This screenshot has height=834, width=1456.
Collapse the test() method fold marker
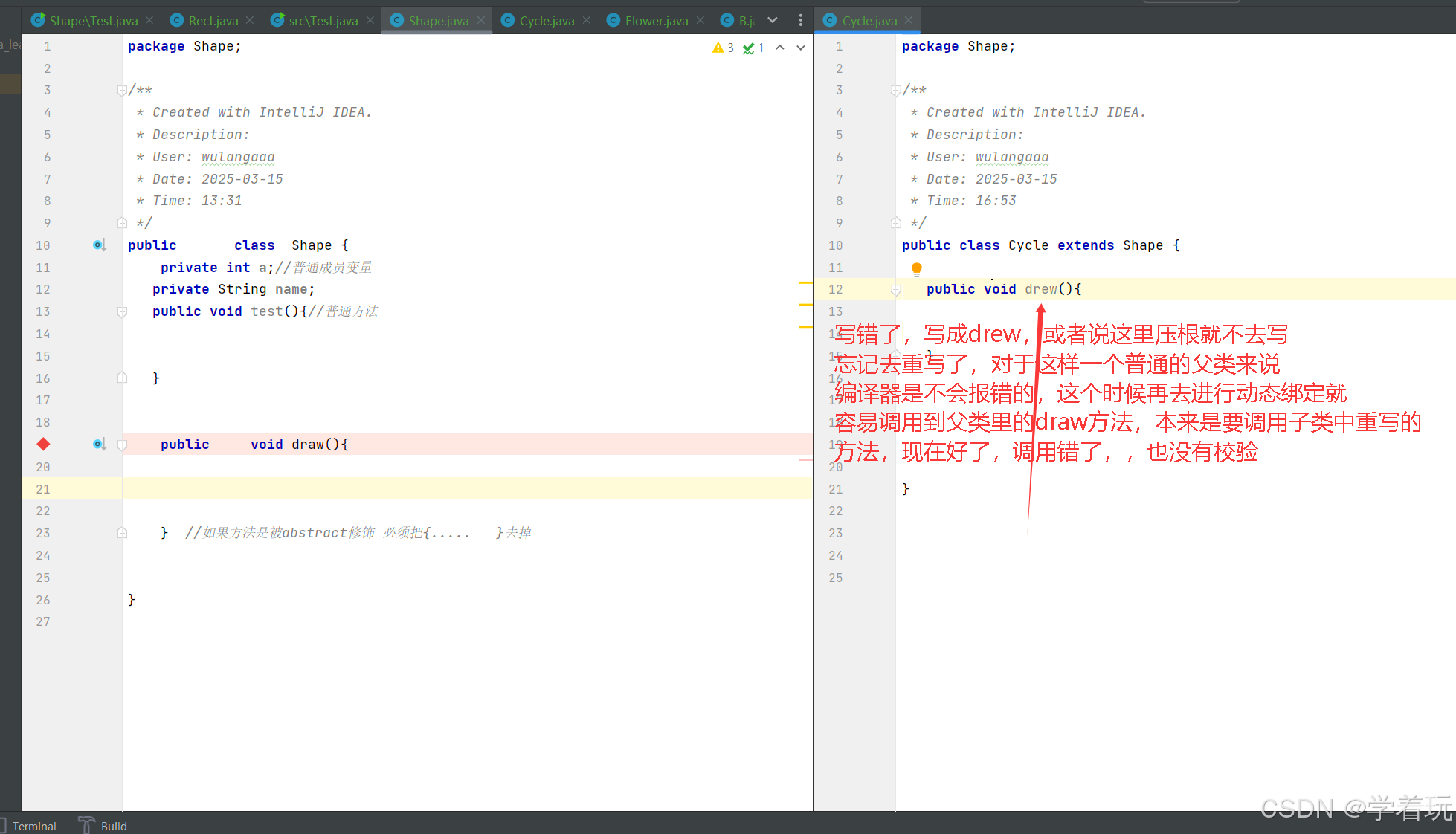122,312
